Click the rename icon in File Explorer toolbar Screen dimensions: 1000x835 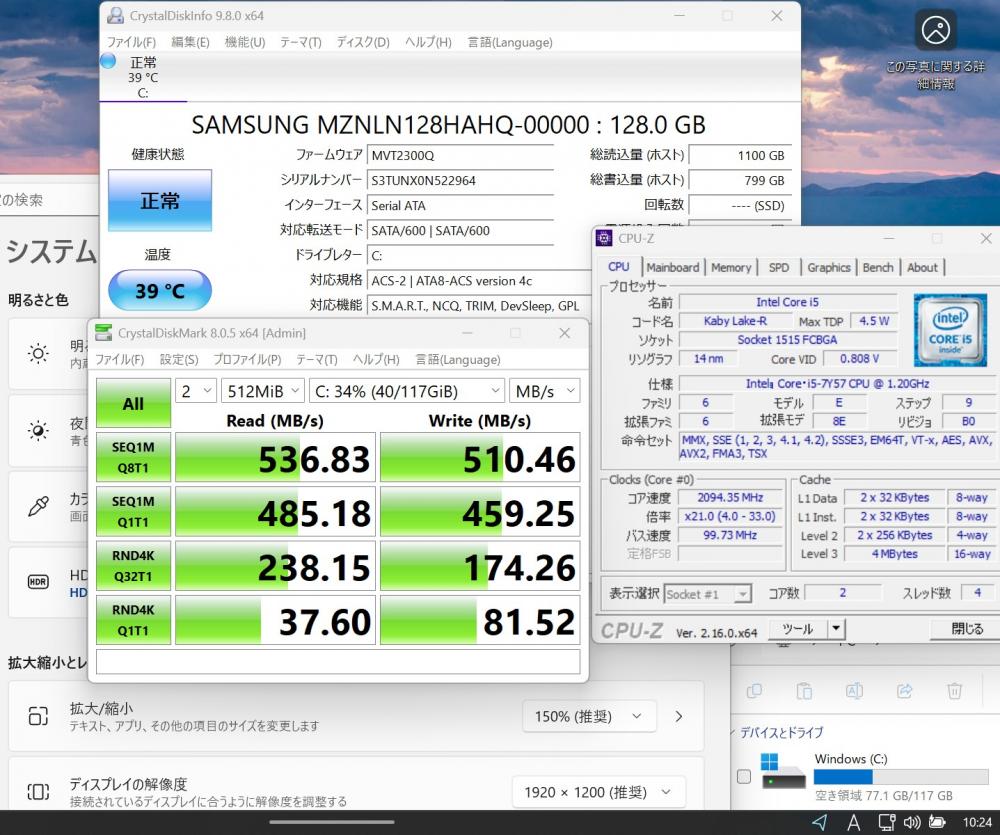pyautogui.click(x=854, y=691)
